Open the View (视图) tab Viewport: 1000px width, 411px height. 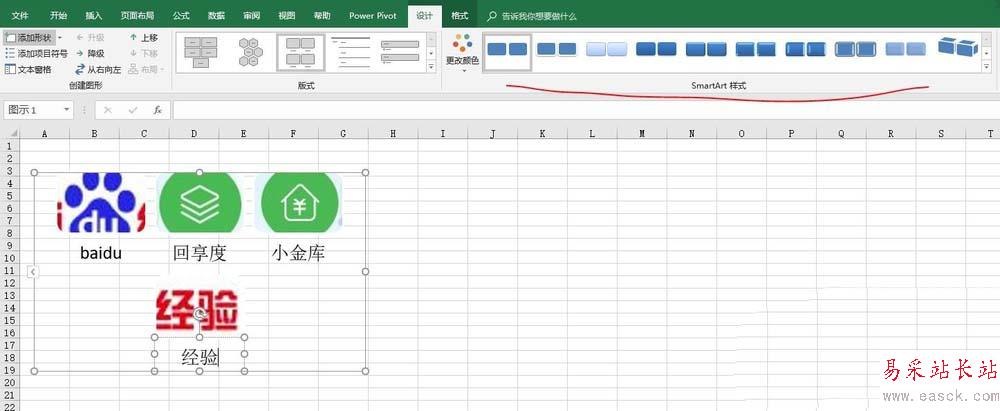tap(286, 16)
